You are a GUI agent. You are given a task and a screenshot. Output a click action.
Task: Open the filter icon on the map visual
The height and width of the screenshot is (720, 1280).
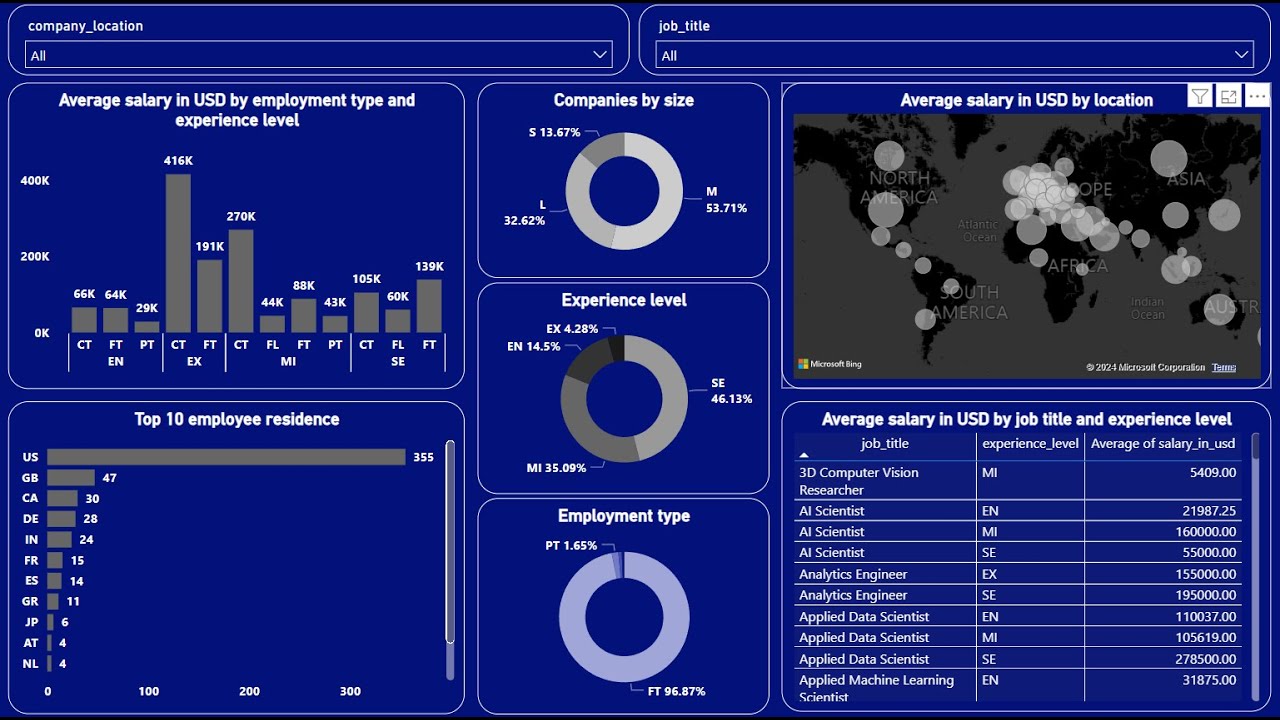[x=1200, y=97]
